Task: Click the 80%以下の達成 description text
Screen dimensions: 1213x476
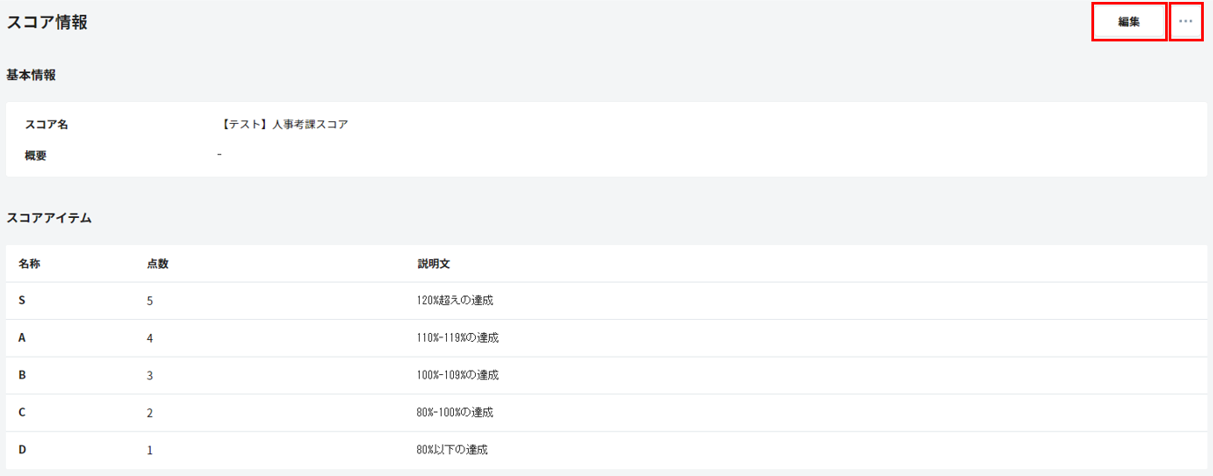Action: tap(452, 450)
